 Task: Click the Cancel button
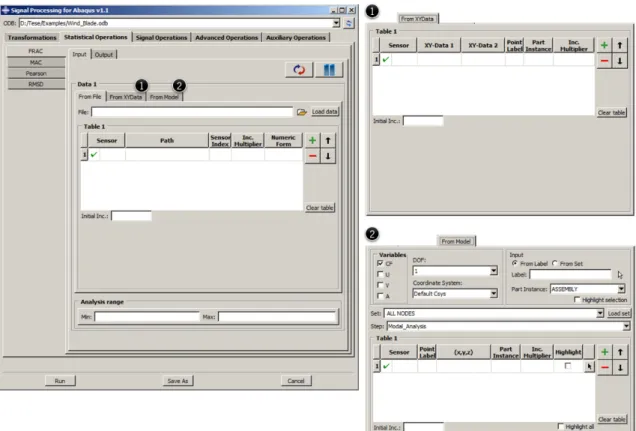pyautogui.click(x=296, y=381)
